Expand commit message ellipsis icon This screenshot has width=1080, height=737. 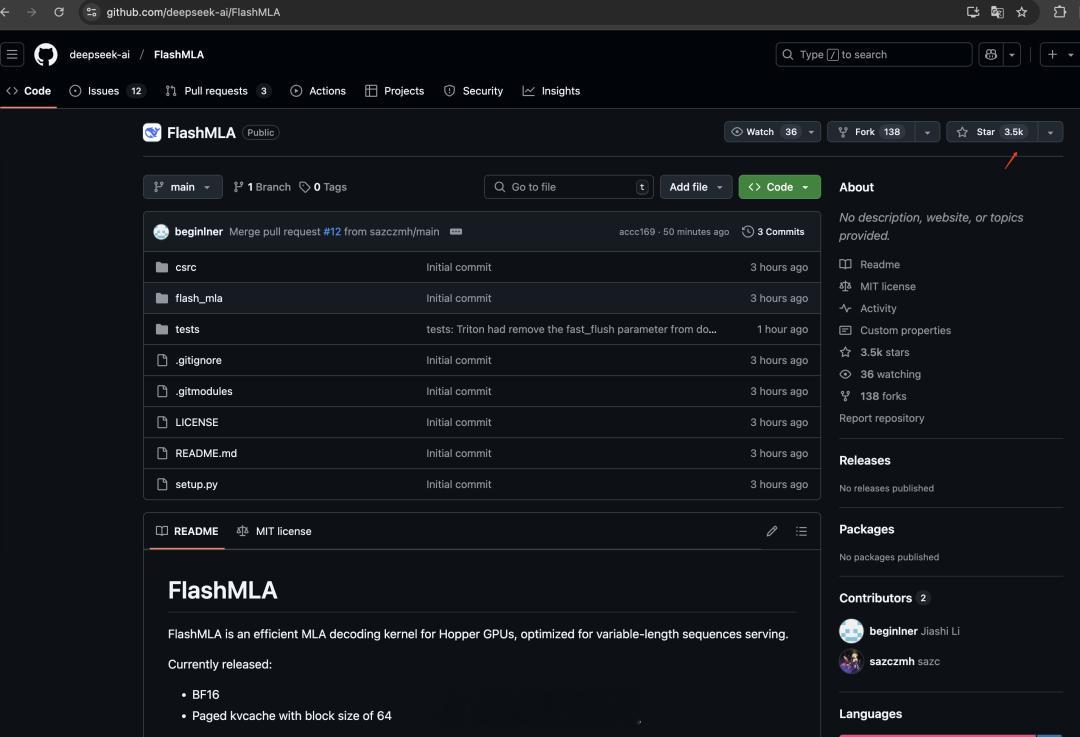click(456, 231)
